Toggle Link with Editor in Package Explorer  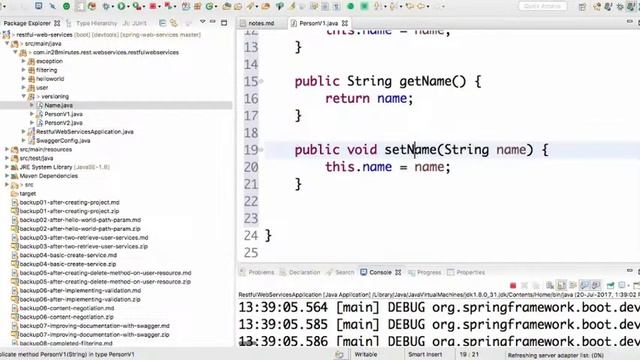click(174, 23)
